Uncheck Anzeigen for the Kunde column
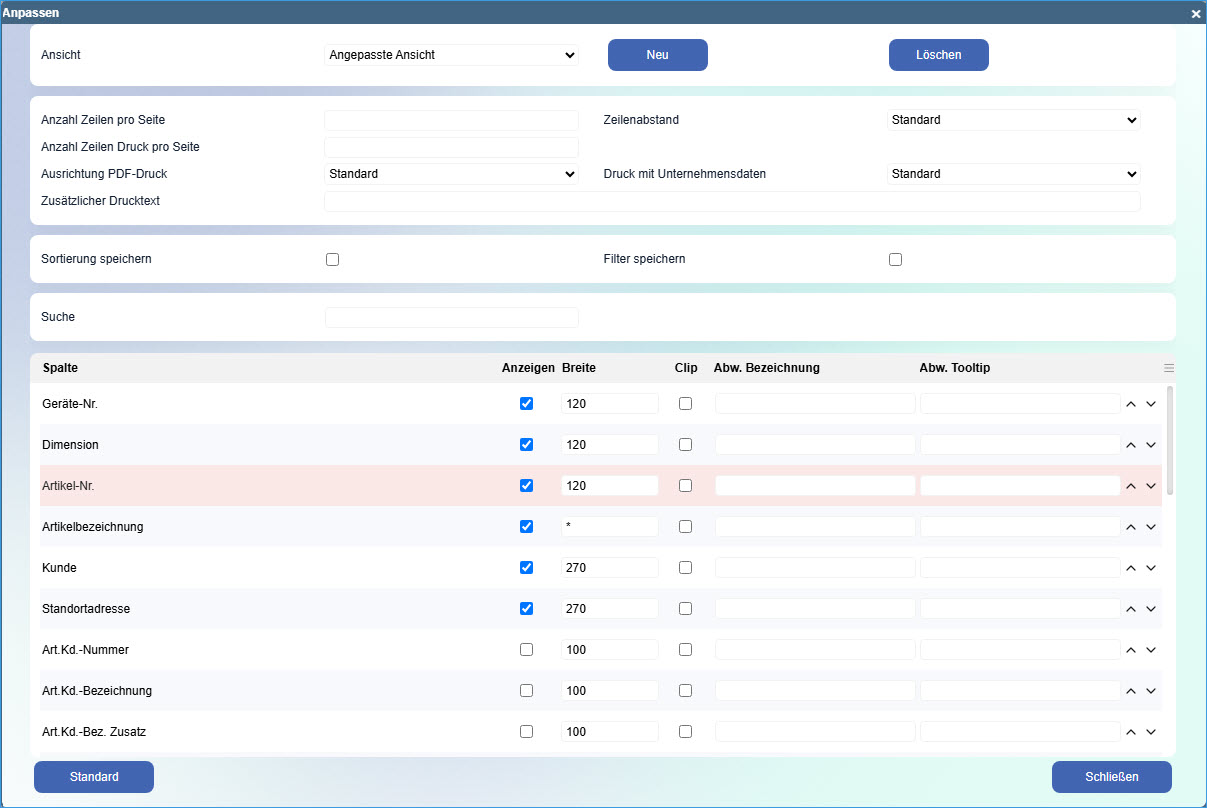1207x808 pixels. tap(527, 567)
